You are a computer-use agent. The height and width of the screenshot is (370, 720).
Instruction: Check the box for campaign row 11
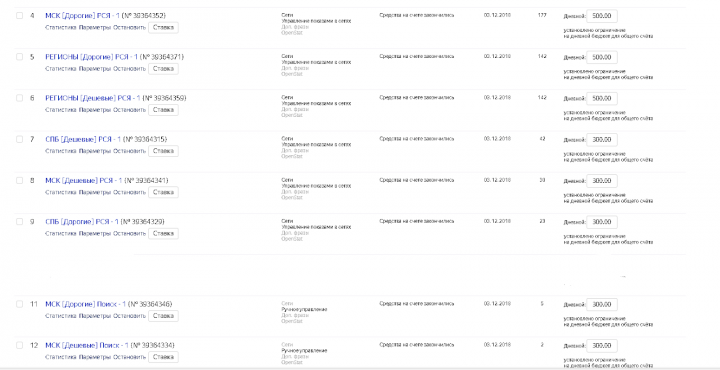[19, 304]
